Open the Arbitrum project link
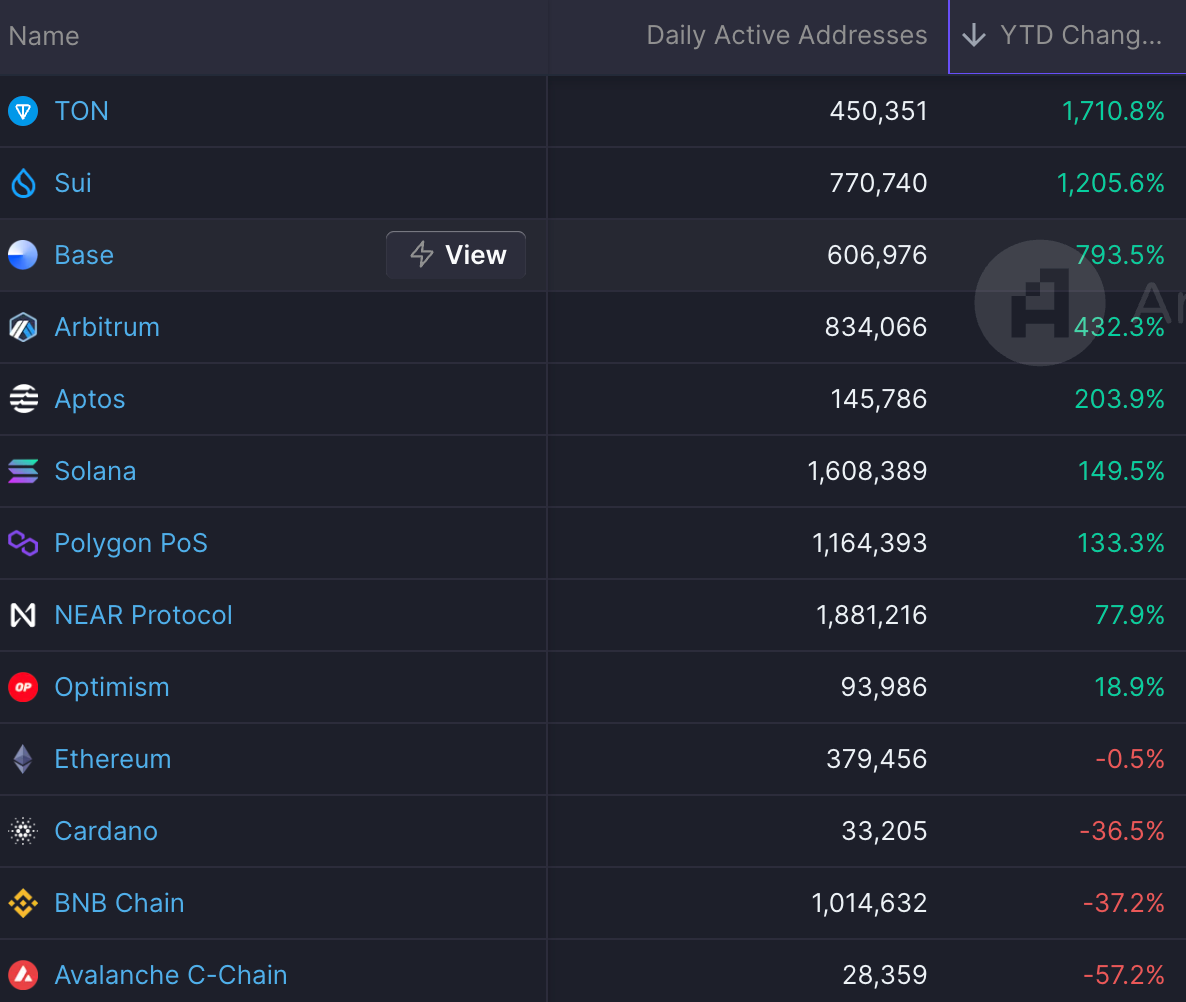 107,327
